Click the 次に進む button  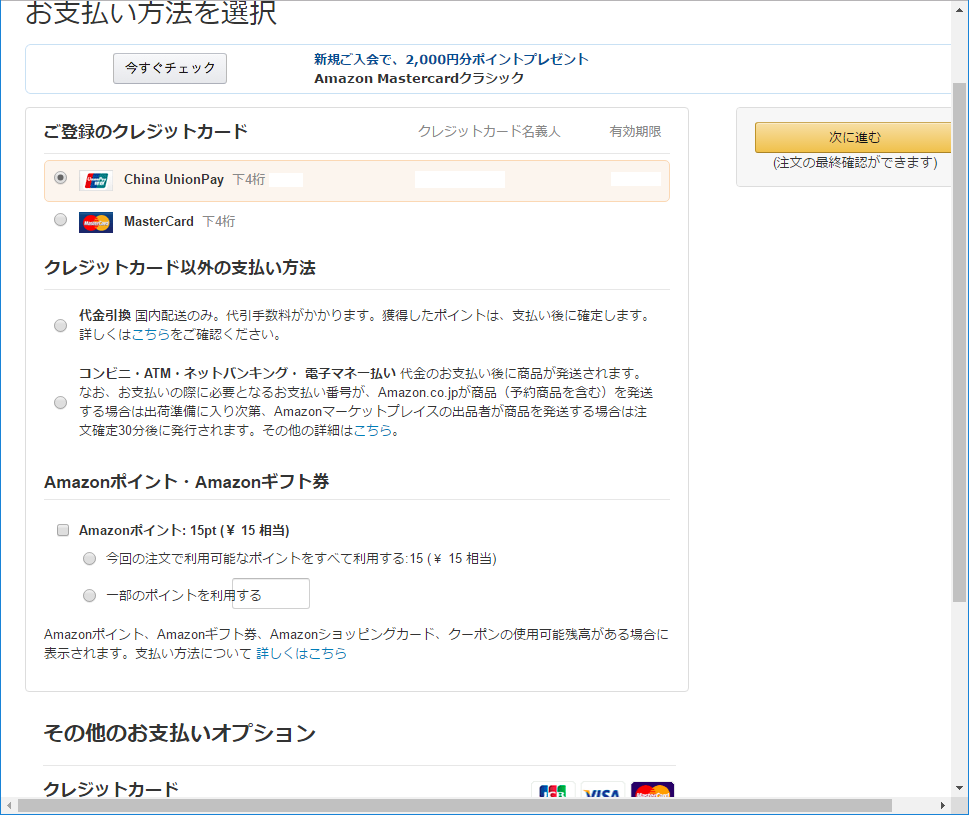coord(854,137)
